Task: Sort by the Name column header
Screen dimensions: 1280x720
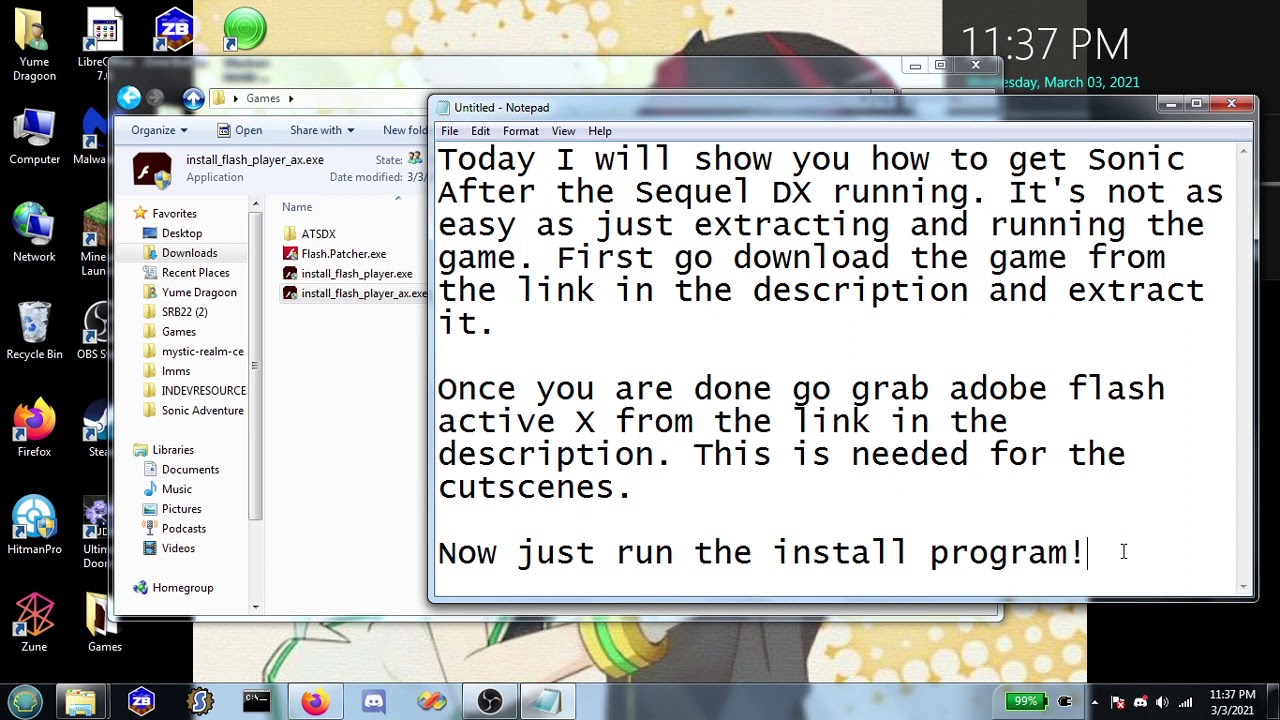Action: click(297, 207)
